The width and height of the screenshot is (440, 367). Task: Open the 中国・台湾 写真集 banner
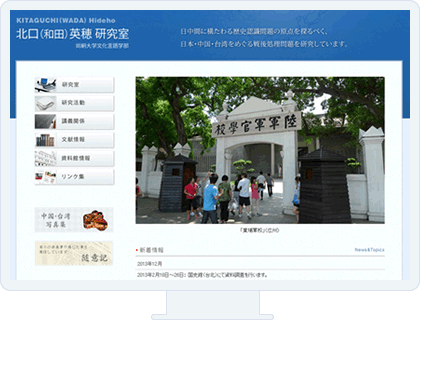pos(74,220)
